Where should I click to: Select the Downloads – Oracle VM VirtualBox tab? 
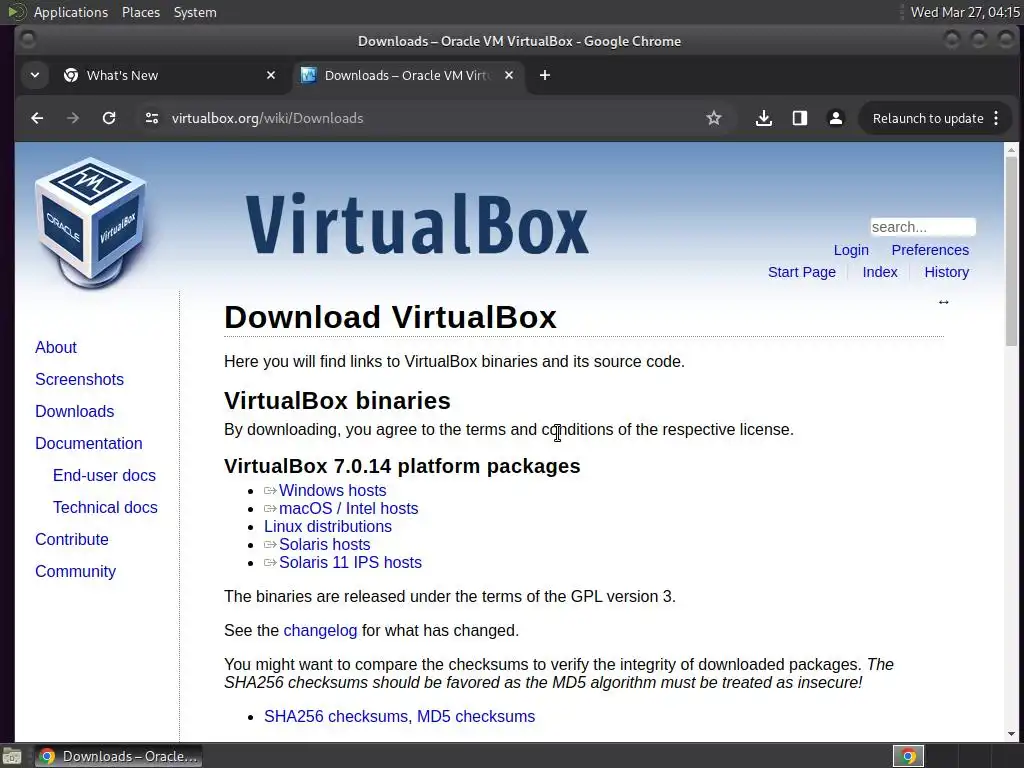click(x=408, y=75)
